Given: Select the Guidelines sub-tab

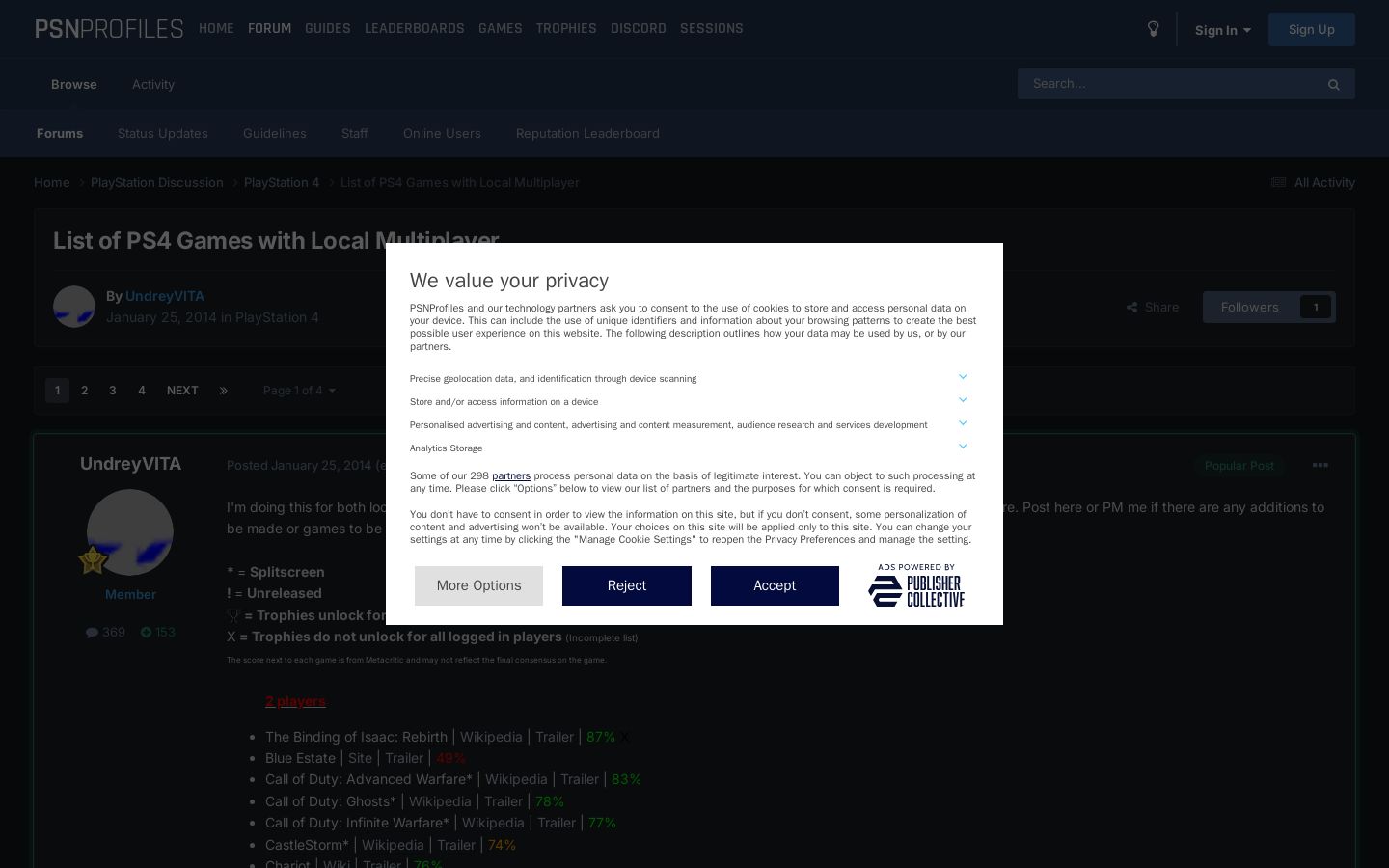Looking at the screenshot, I should click(x=275, y=133).
